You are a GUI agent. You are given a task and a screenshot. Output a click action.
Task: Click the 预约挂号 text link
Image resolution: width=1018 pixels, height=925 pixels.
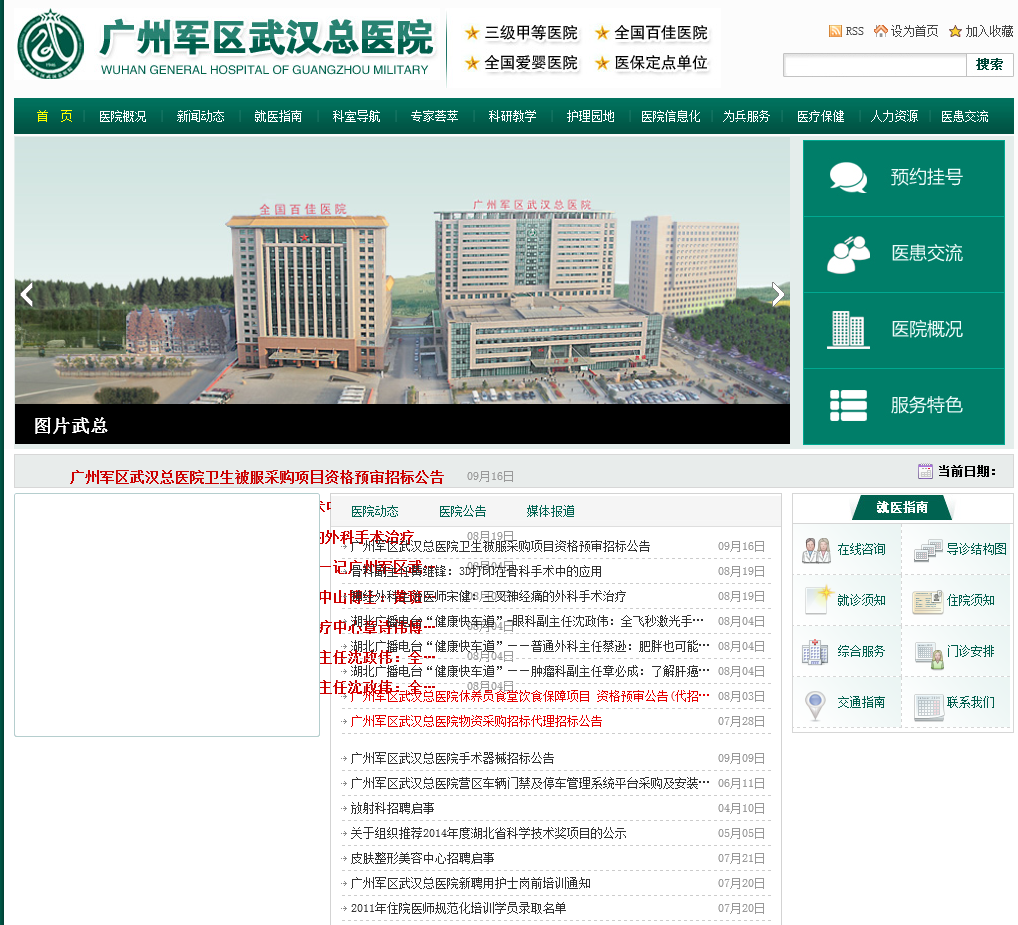coord(926,177)
